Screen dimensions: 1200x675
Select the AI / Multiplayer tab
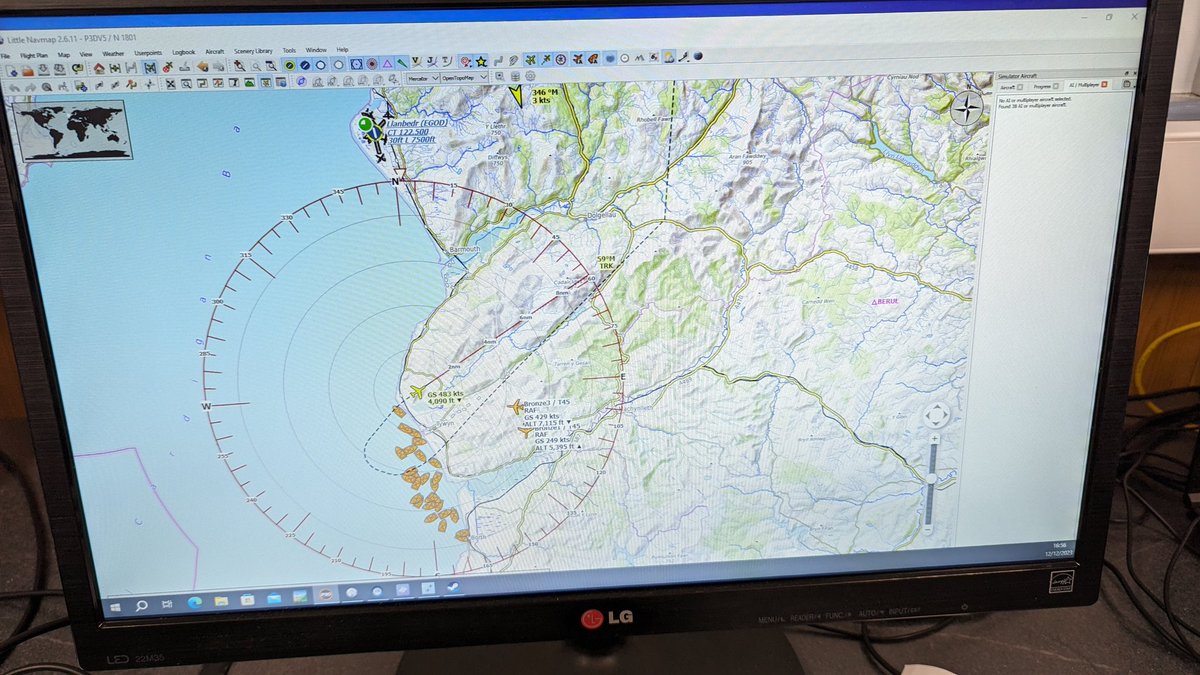click(x=1088, y=85)
